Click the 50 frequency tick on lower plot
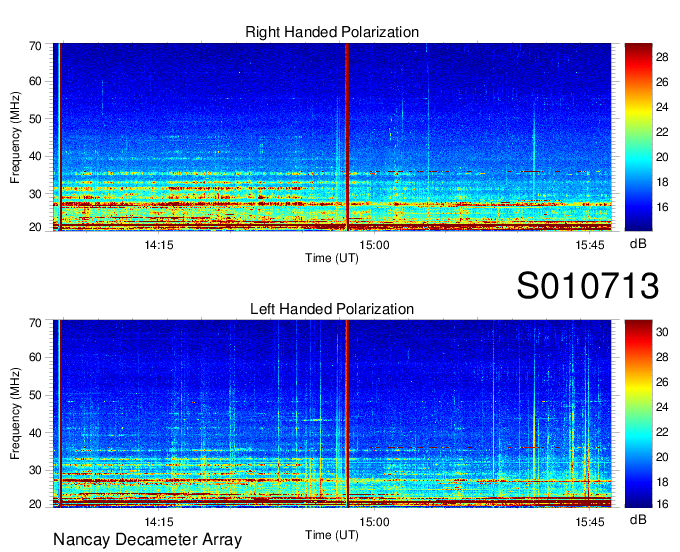Screen dimensions: 680x552 pyautogui.click(x=35, y=395)
